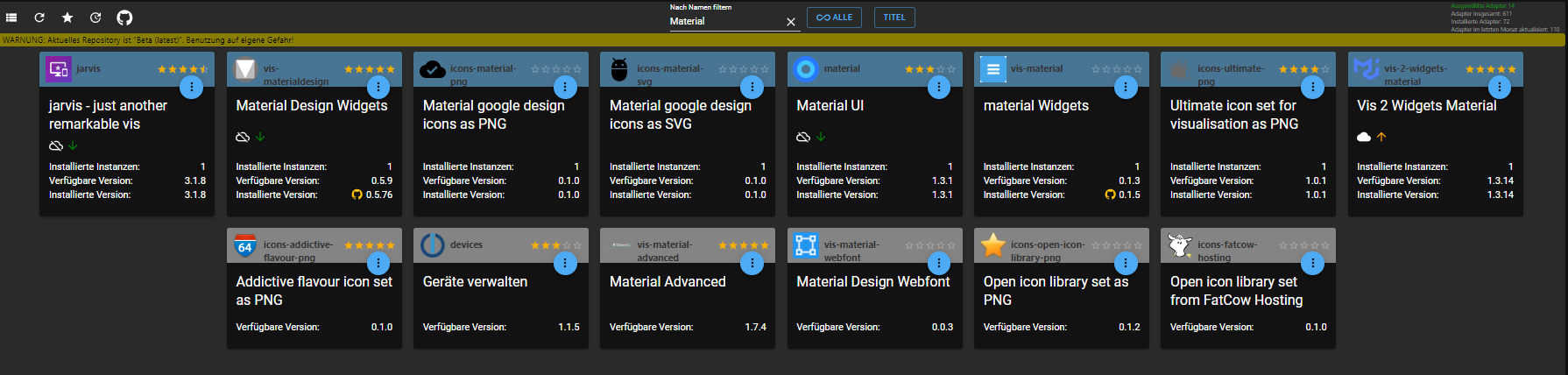1568x375 pixels.
Task: Open the three-dot menu on vis-materialdesign card
Action: [x=378, y=87]
